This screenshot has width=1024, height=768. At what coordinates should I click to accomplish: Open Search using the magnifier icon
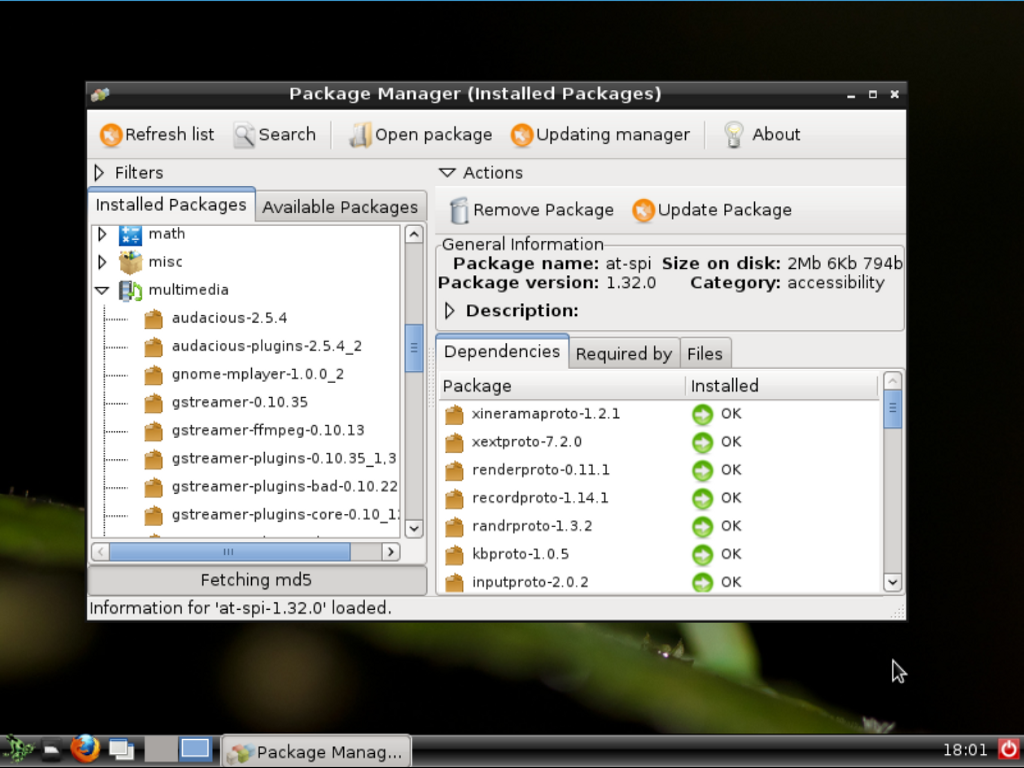tap(244, 135)
